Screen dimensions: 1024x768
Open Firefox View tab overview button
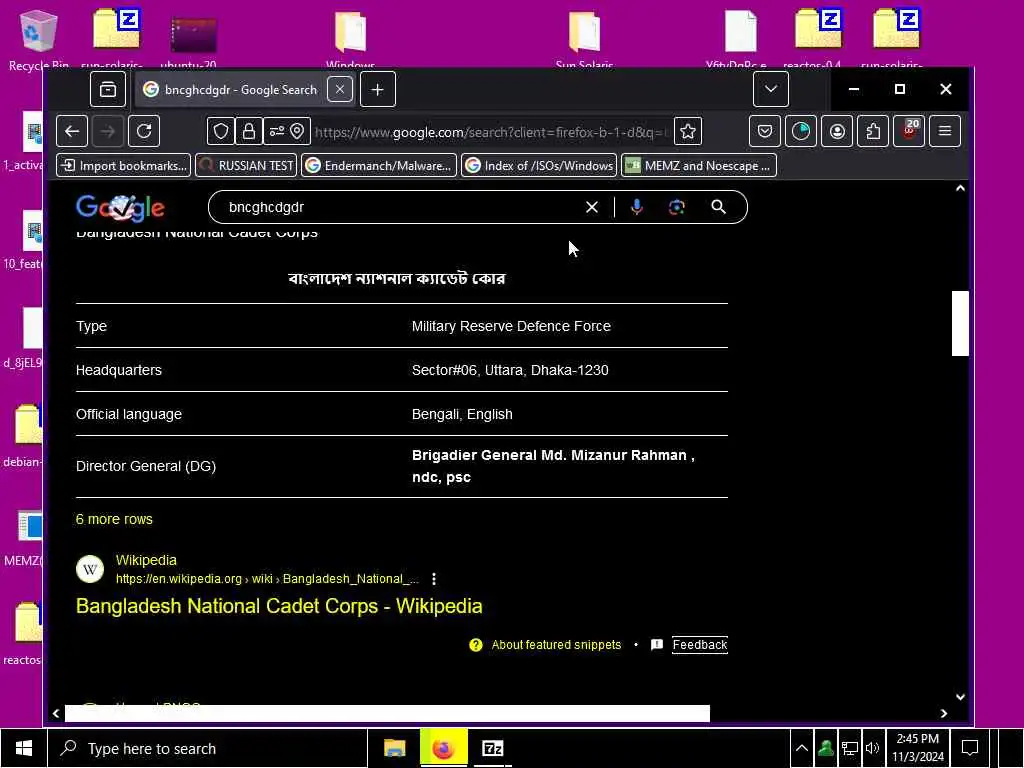point(108,89)
